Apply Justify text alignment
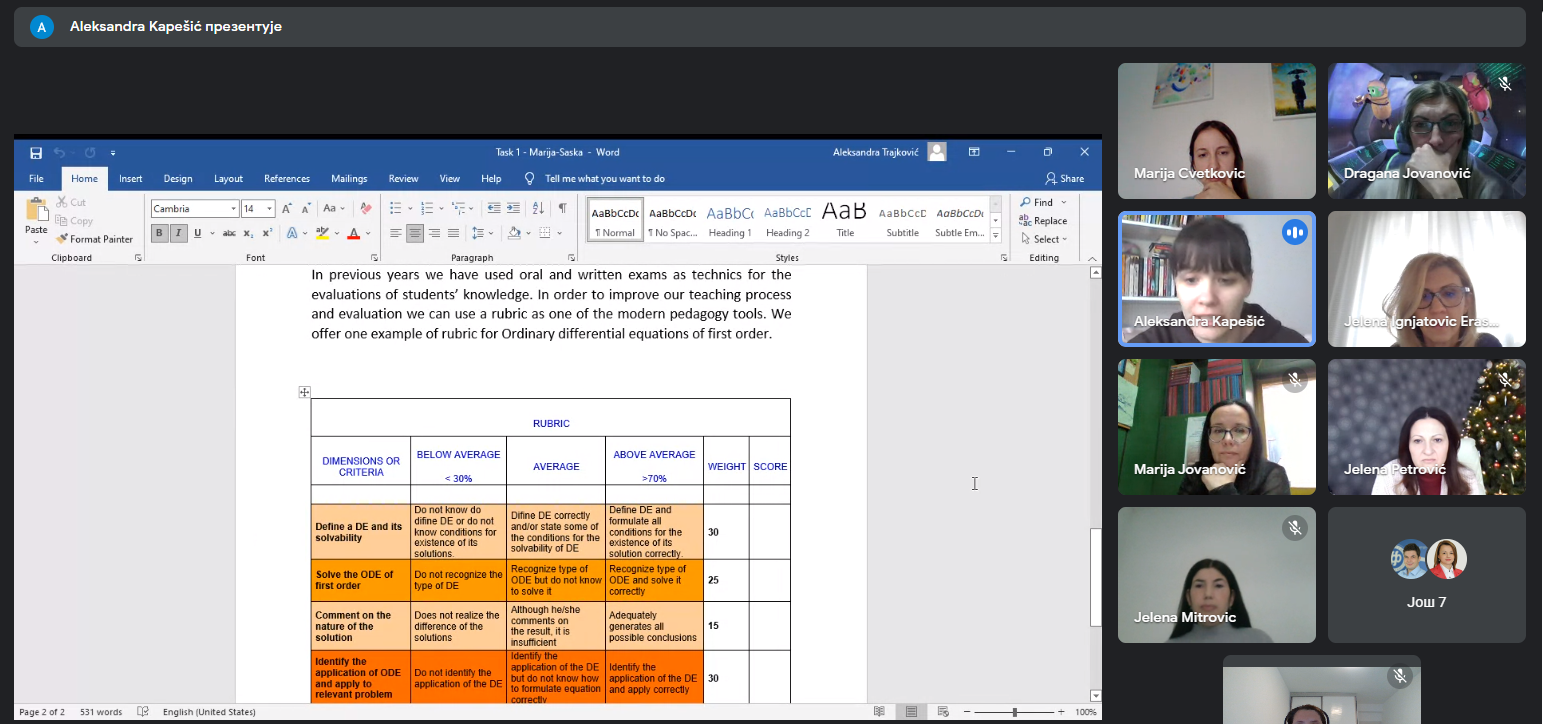The height and width of the screenshot is (724, 1543). tap(453, 233)
